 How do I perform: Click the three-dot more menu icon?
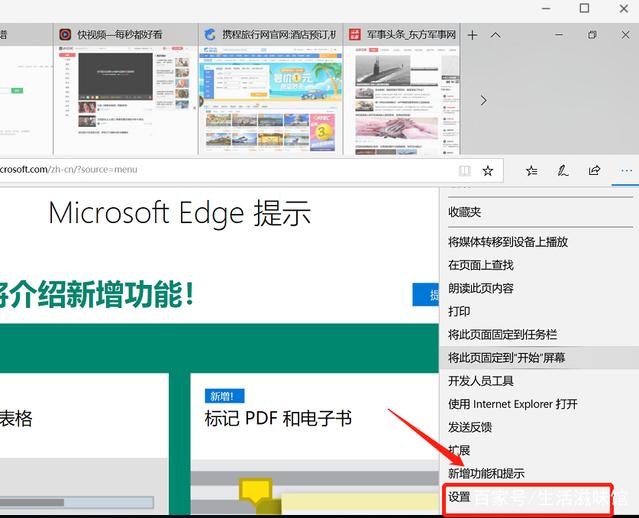click(626, 171)
